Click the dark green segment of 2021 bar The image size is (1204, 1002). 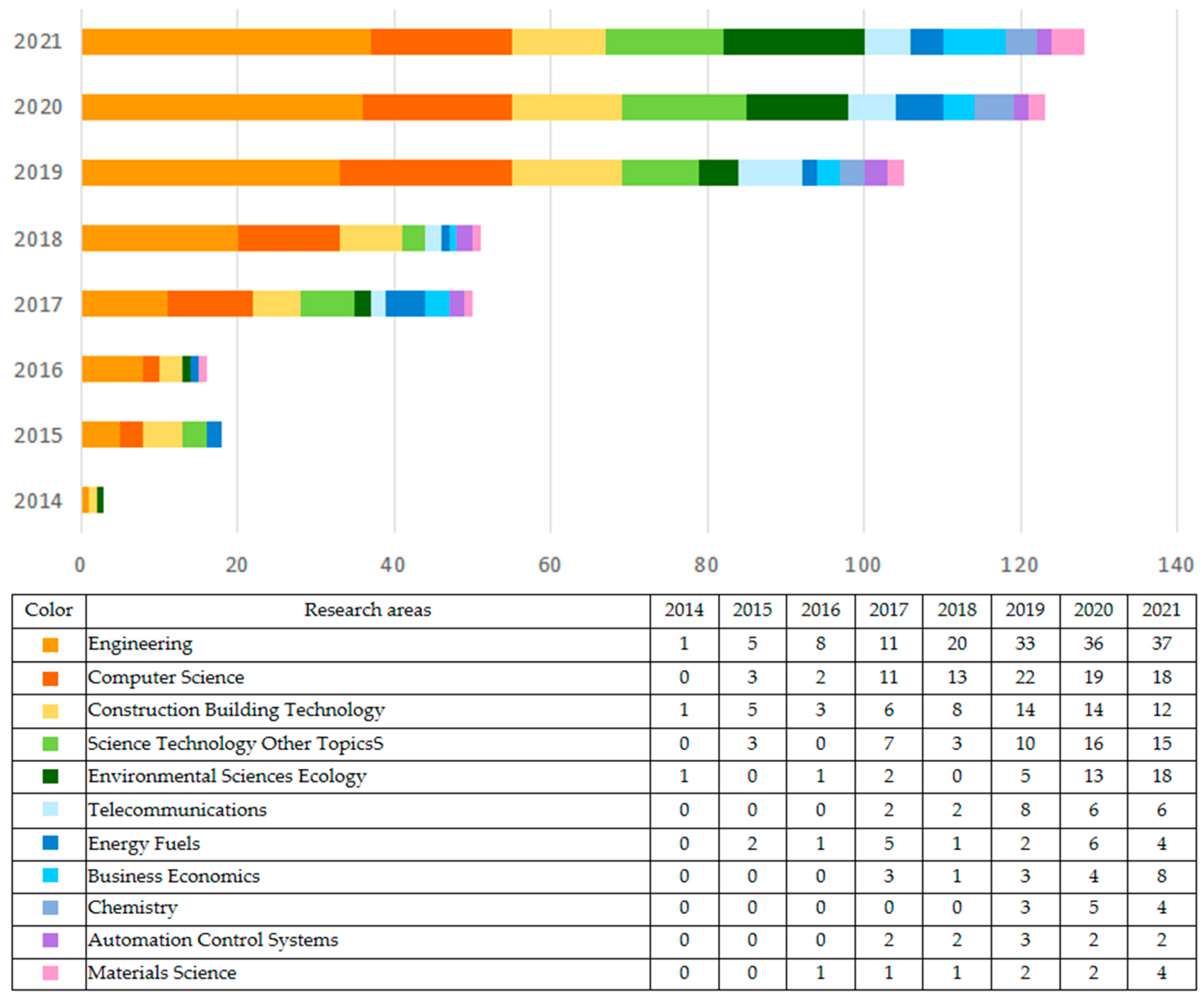(794, 42)
